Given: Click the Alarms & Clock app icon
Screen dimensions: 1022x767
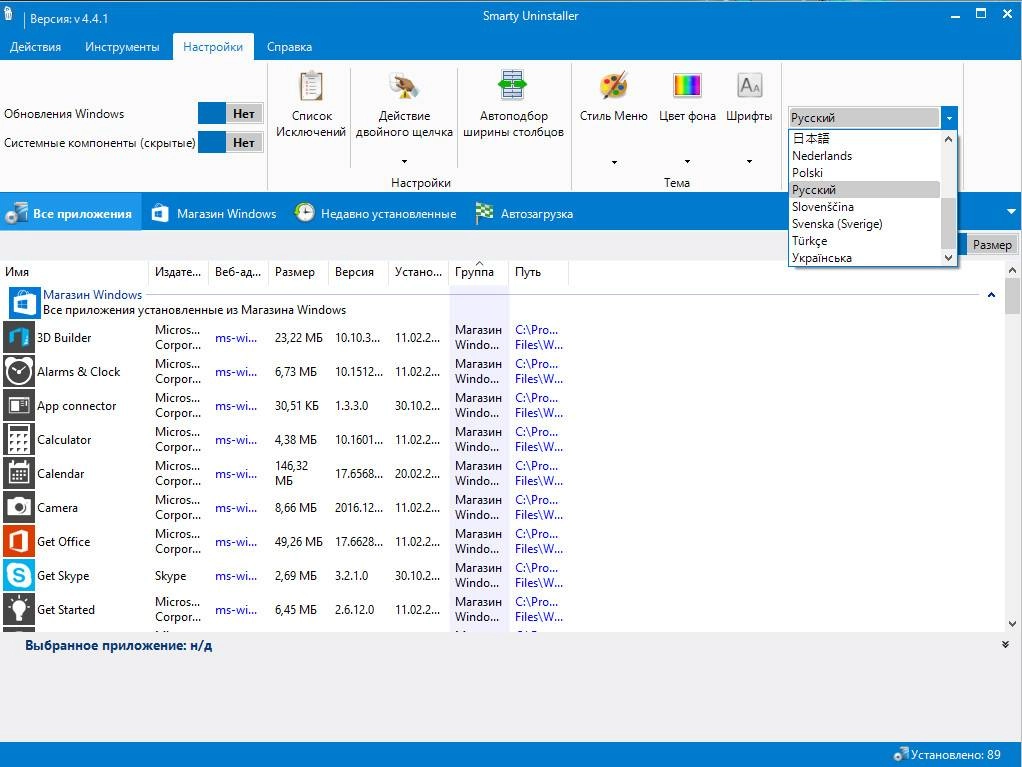Looking at the screenshot, I should pyautogui.click(x=19, y=371).
